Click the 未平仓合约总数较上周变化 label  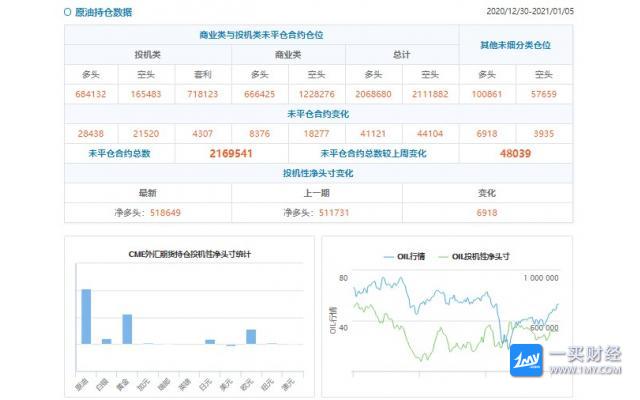click(x=373, y=154)
